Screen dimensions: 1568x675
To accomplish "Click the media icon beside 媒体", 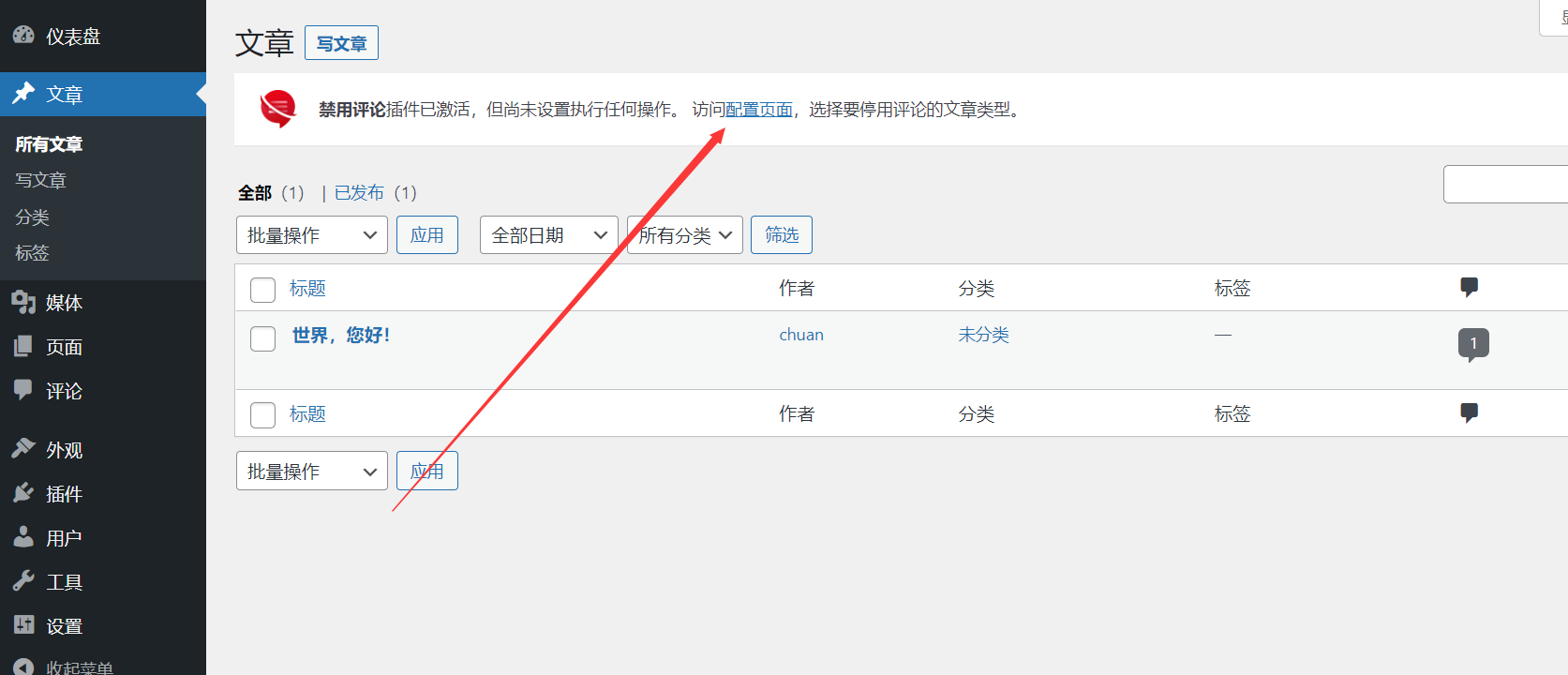I will (x=23, y=302).
